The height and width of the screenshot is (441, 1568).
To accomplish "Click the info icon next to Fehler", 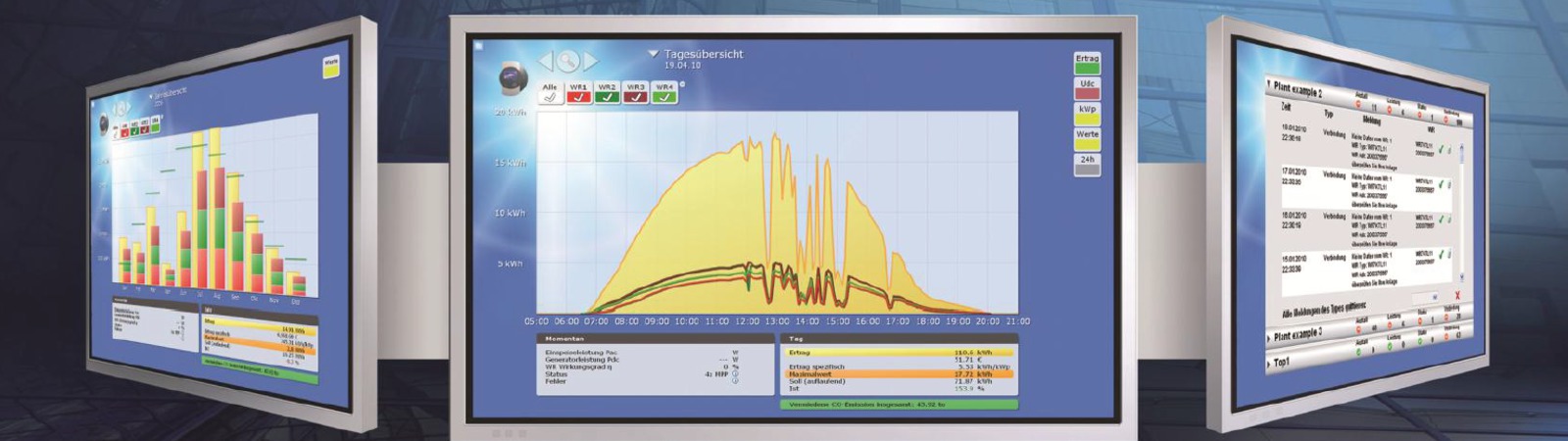I will [735, 381].
